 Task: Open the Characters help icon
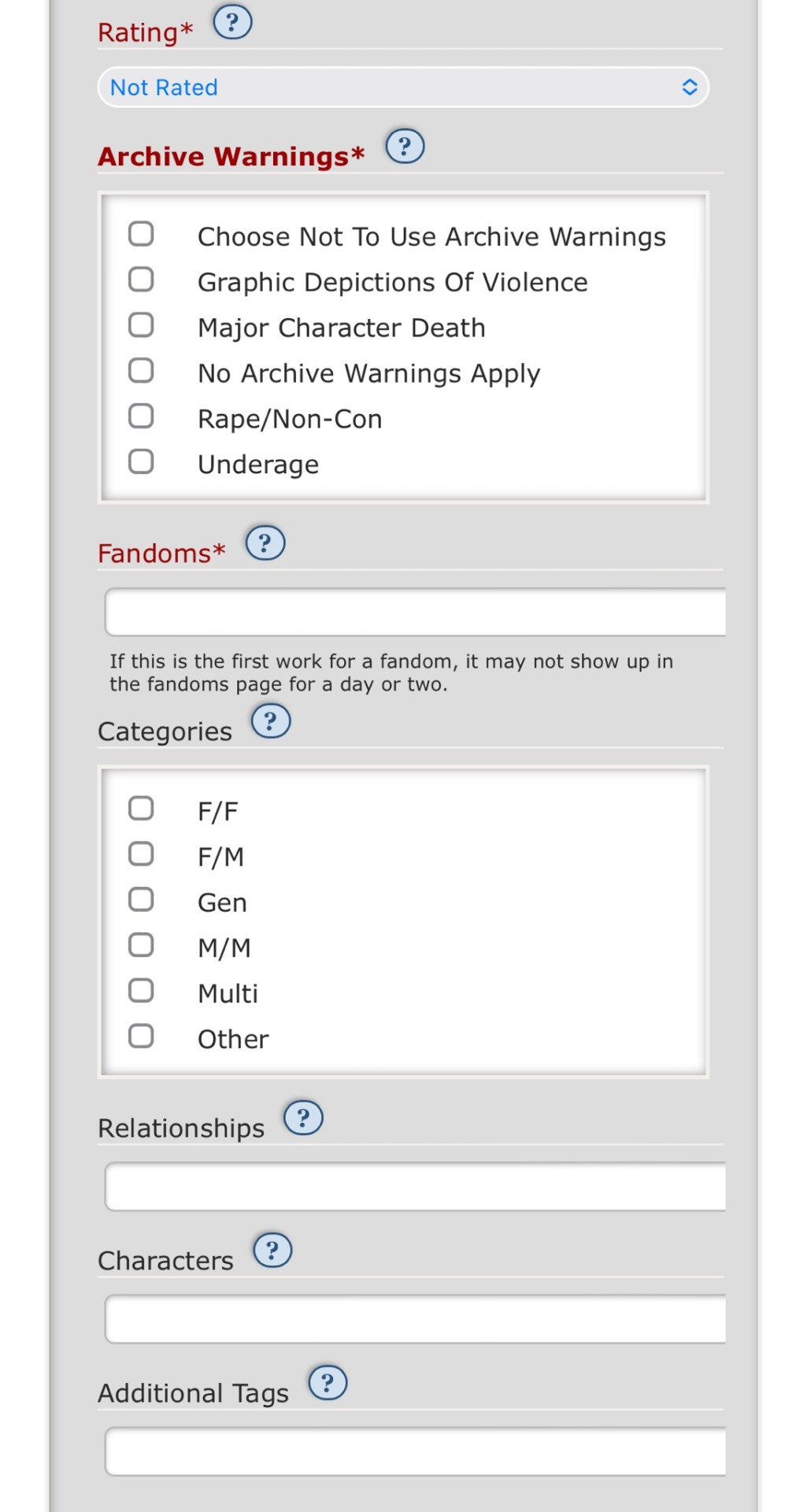click(272, 1251)
